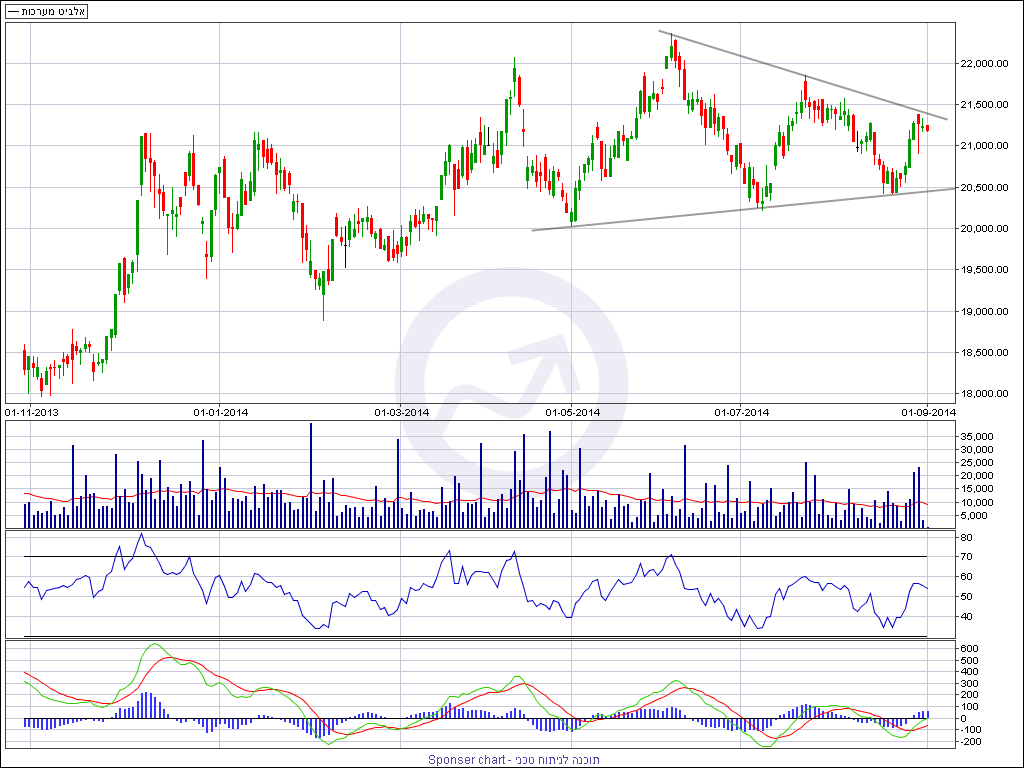Select the lower ascending gray trendline
1024x768 pixels.
point(740,209)
